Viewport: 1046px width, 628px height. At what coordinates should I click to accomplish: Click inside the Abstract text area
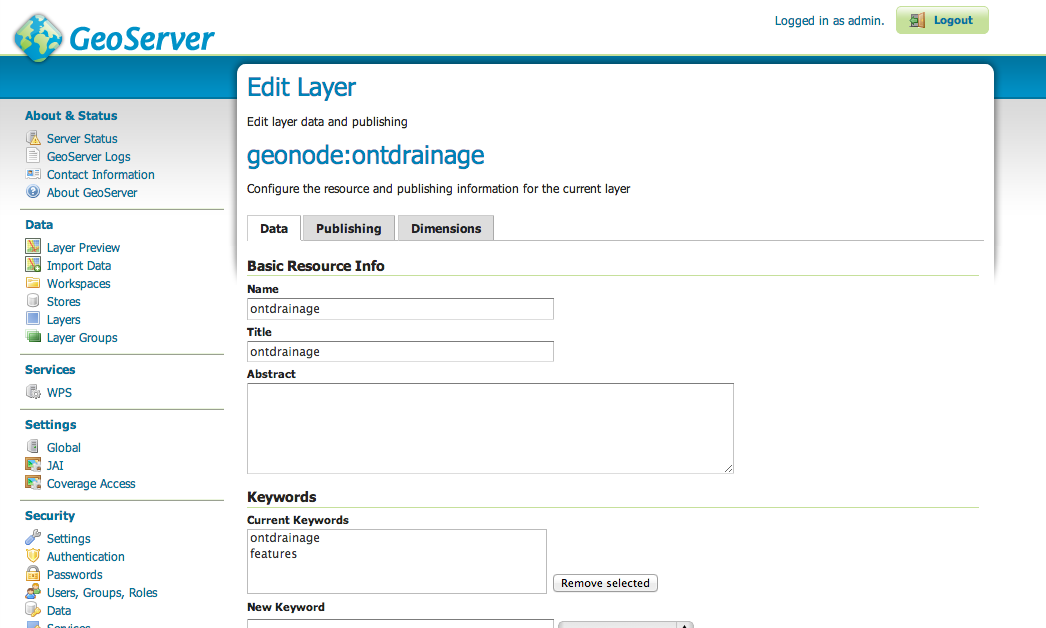pyautogui.click(x=490, y=428)
